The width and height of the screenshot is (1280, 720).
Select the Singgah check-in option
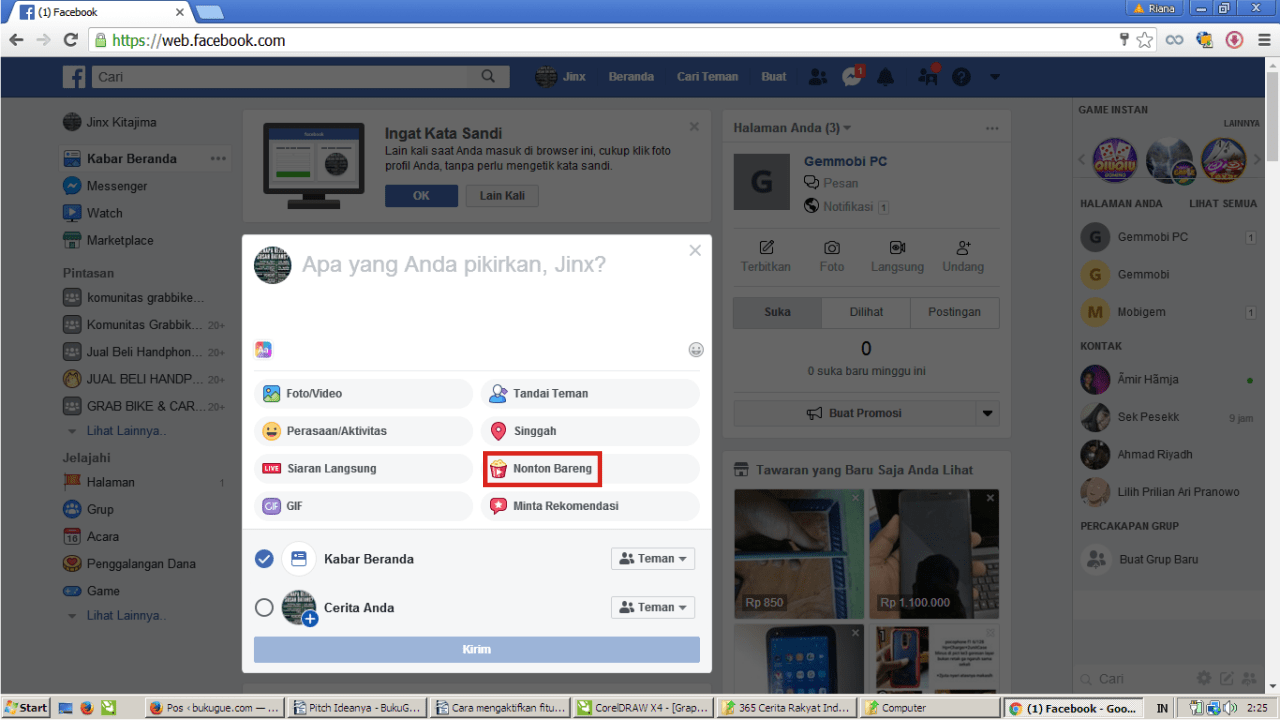[x=590, y=431]
